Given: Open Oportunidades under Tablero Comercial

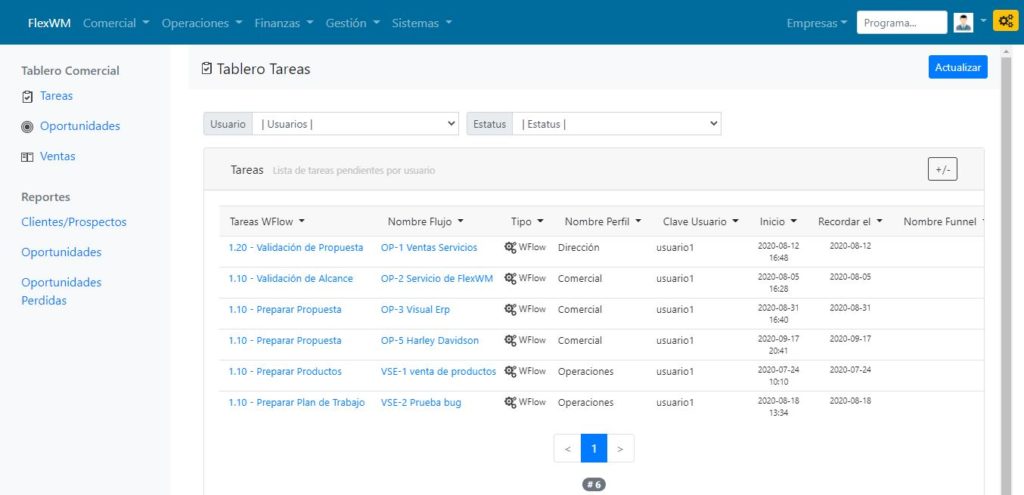Looking at the screenshot, I should pos(80,126).
